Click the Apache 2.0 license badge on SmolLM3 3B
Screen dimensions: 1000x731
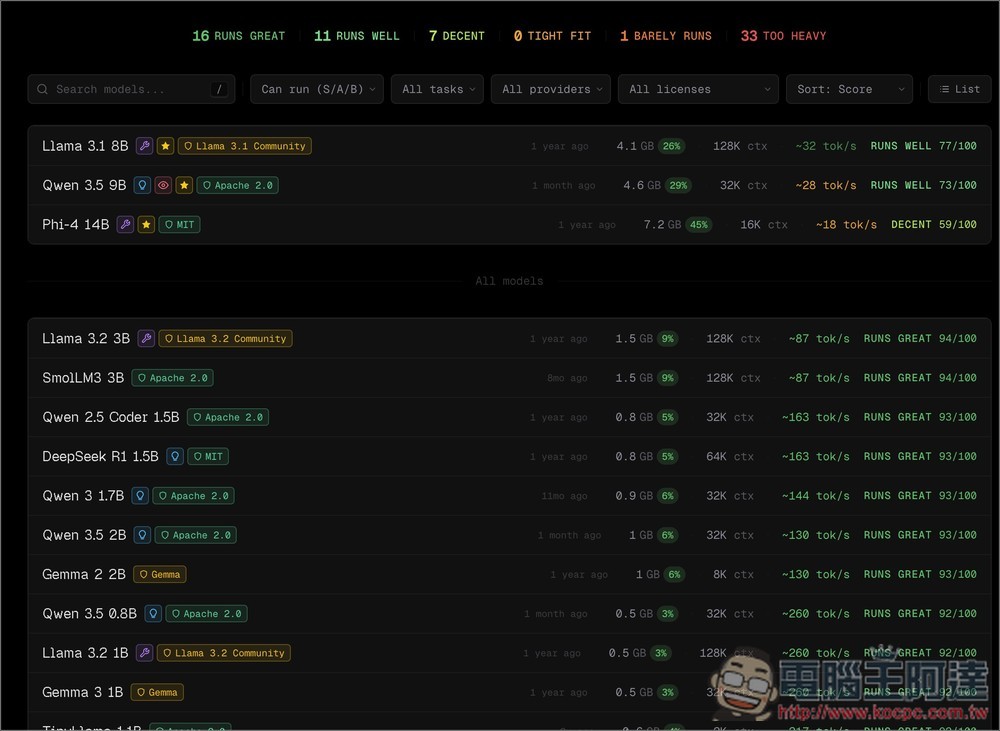click(172, 378)
